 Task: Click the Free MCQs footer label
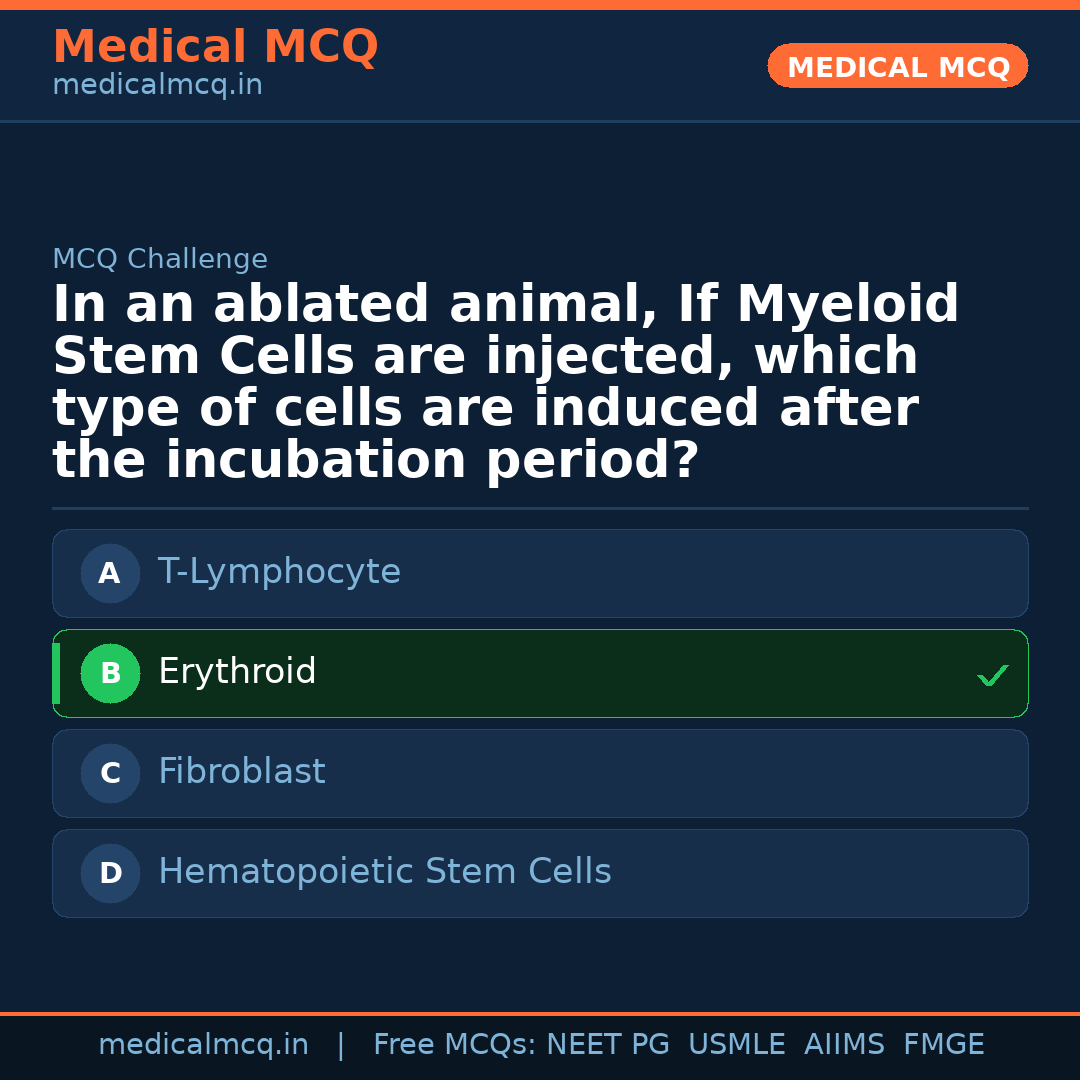(455, 1045)
